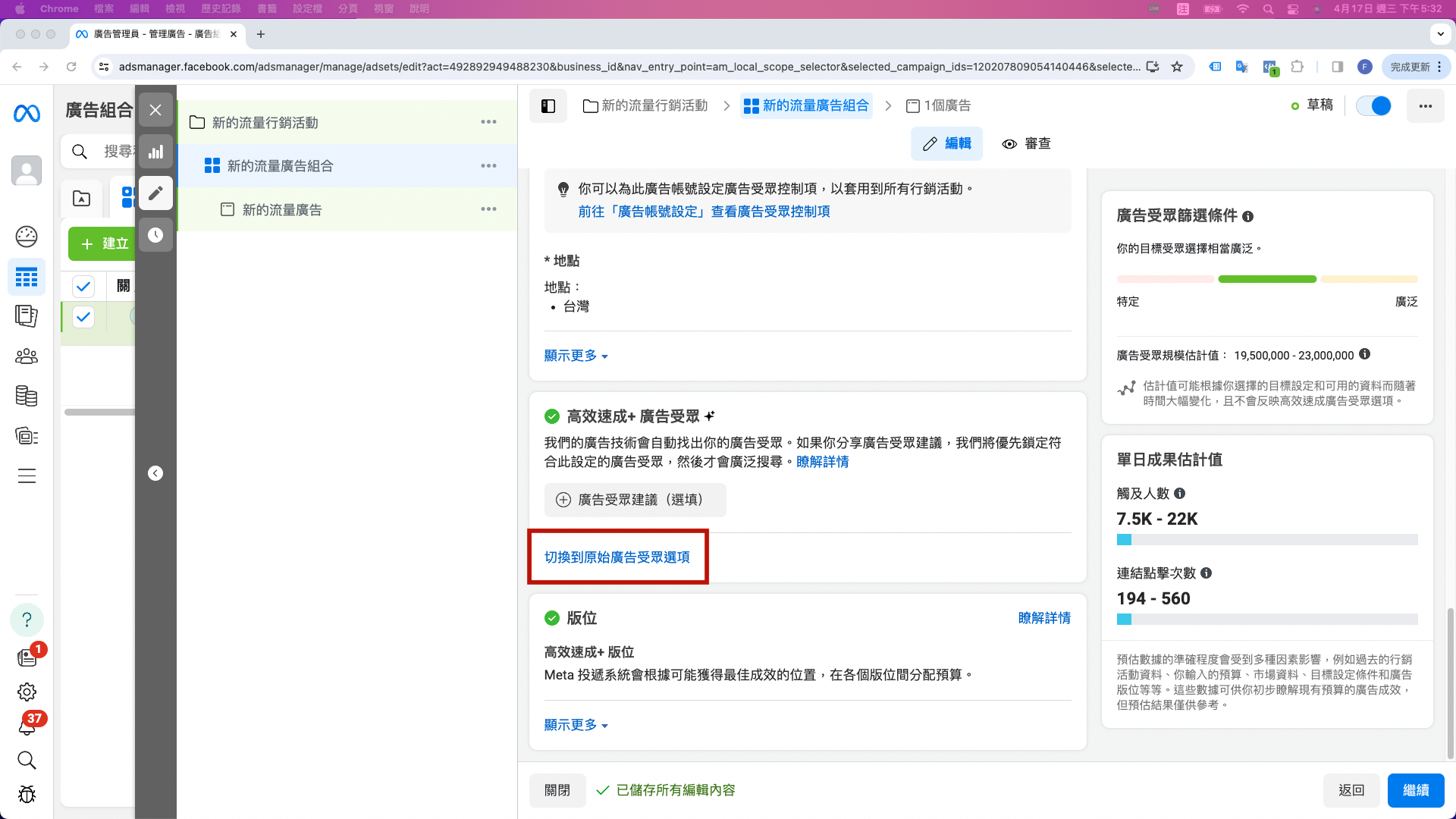Open account overview gauge icon

click(27, 237)
